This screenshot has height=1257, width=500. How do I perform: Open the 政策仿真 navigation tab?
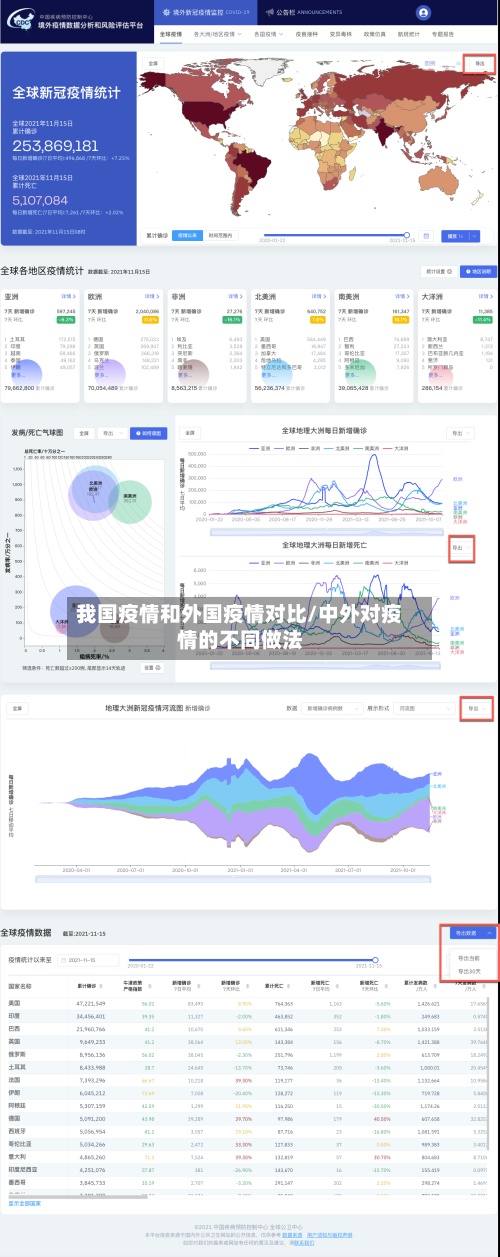[374, 34]
